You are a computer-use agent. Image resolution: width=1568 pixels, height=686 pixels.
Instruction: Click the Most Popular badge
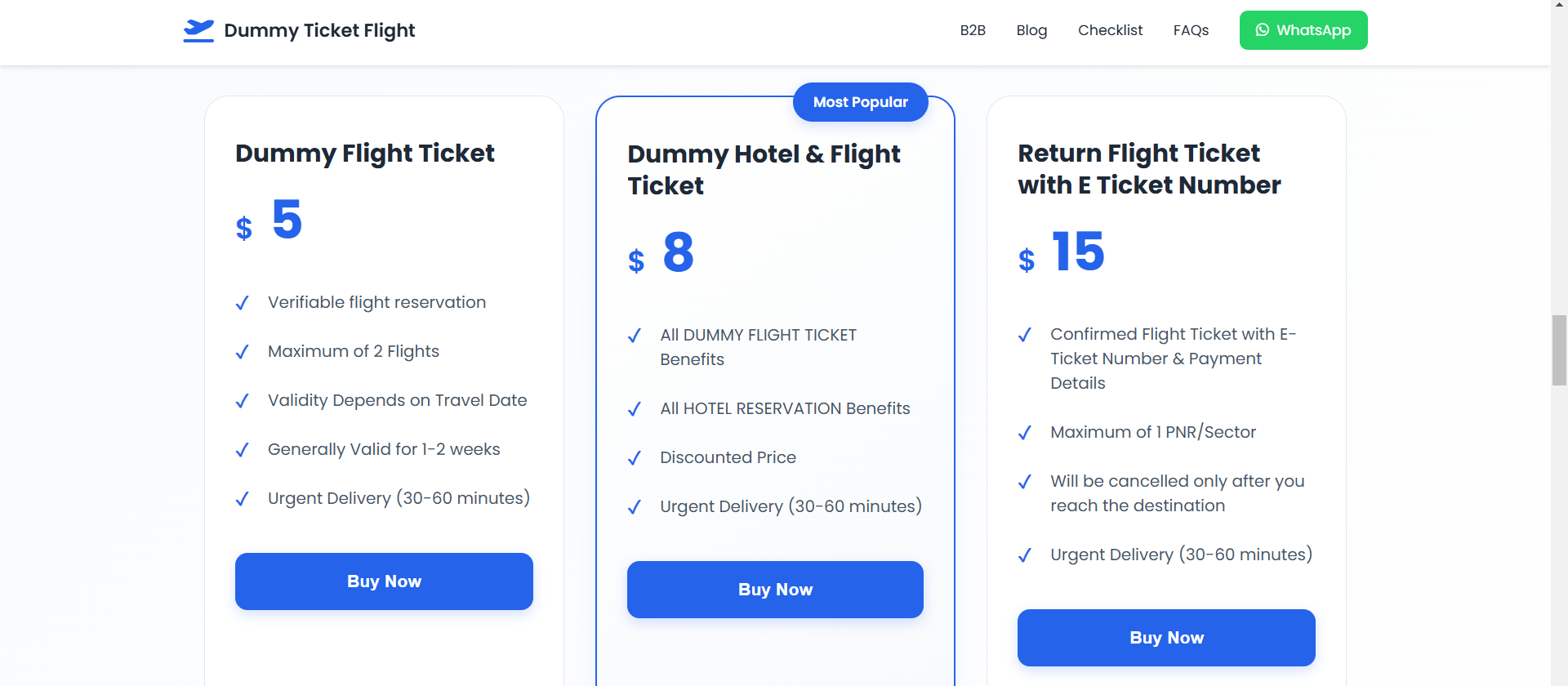tap(860, 102)
